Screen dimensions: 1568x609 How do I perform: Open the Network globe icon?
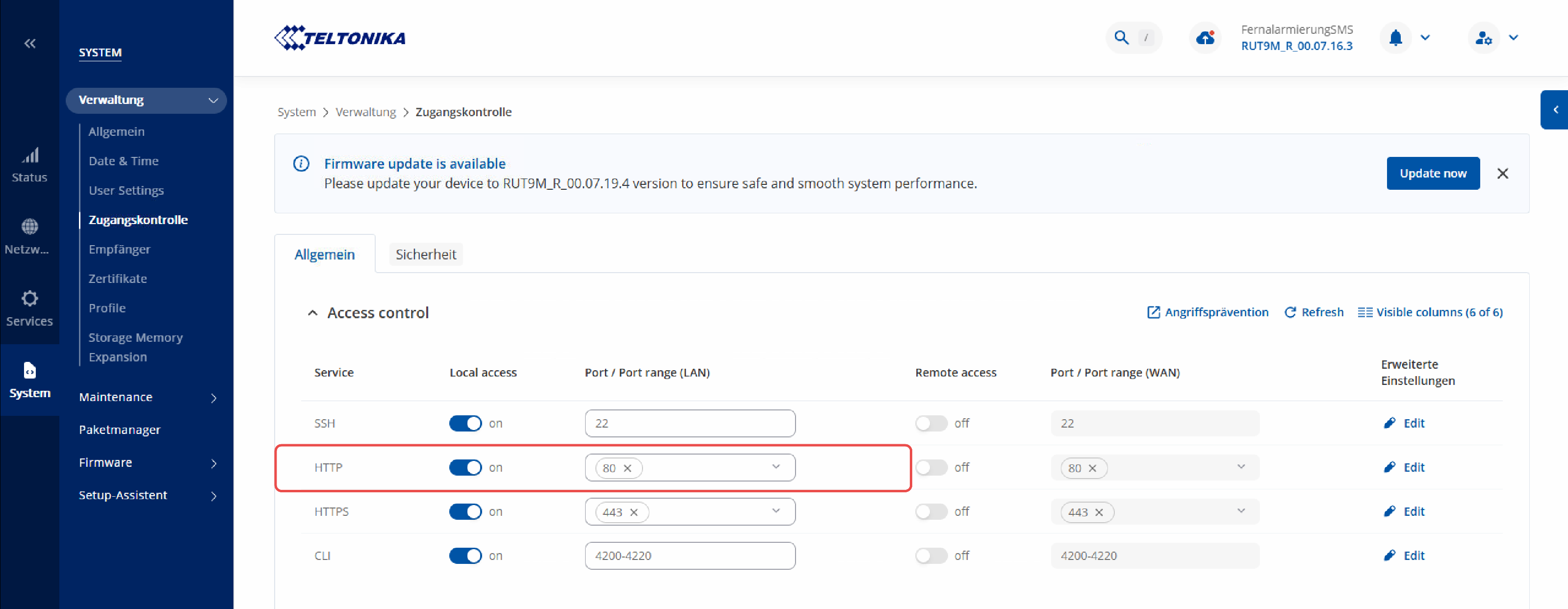(x=30, y=227)
